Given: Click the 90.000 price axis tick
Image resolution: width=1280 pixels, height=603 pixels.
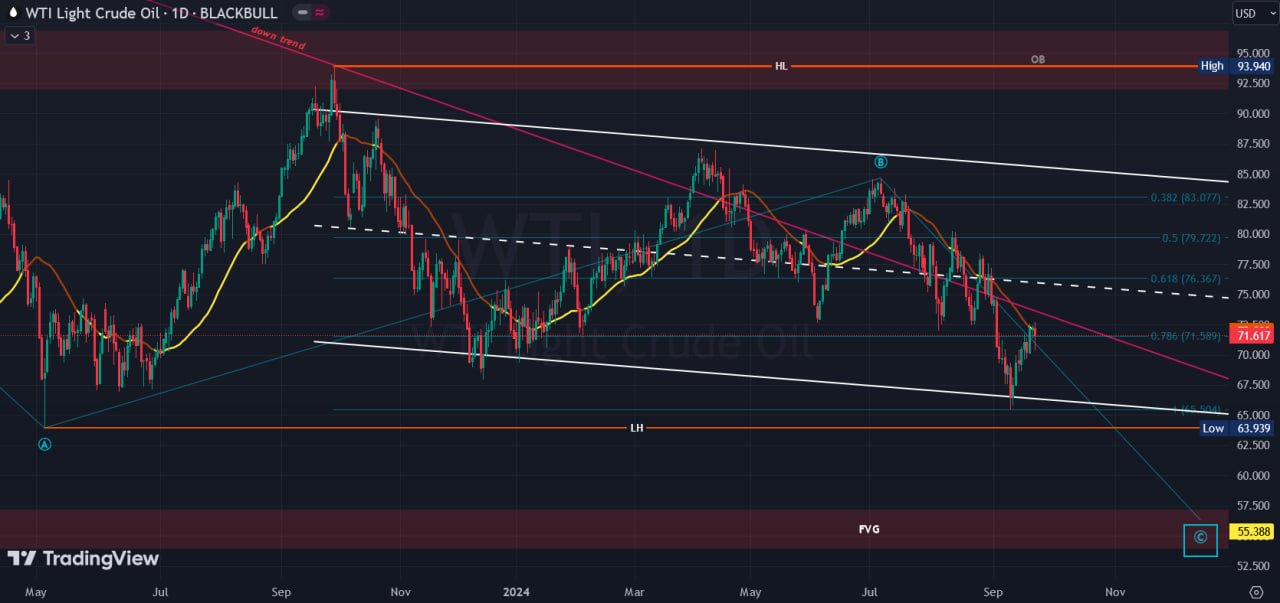Looking at the screenshot, I should click(x=1253, y=114).
